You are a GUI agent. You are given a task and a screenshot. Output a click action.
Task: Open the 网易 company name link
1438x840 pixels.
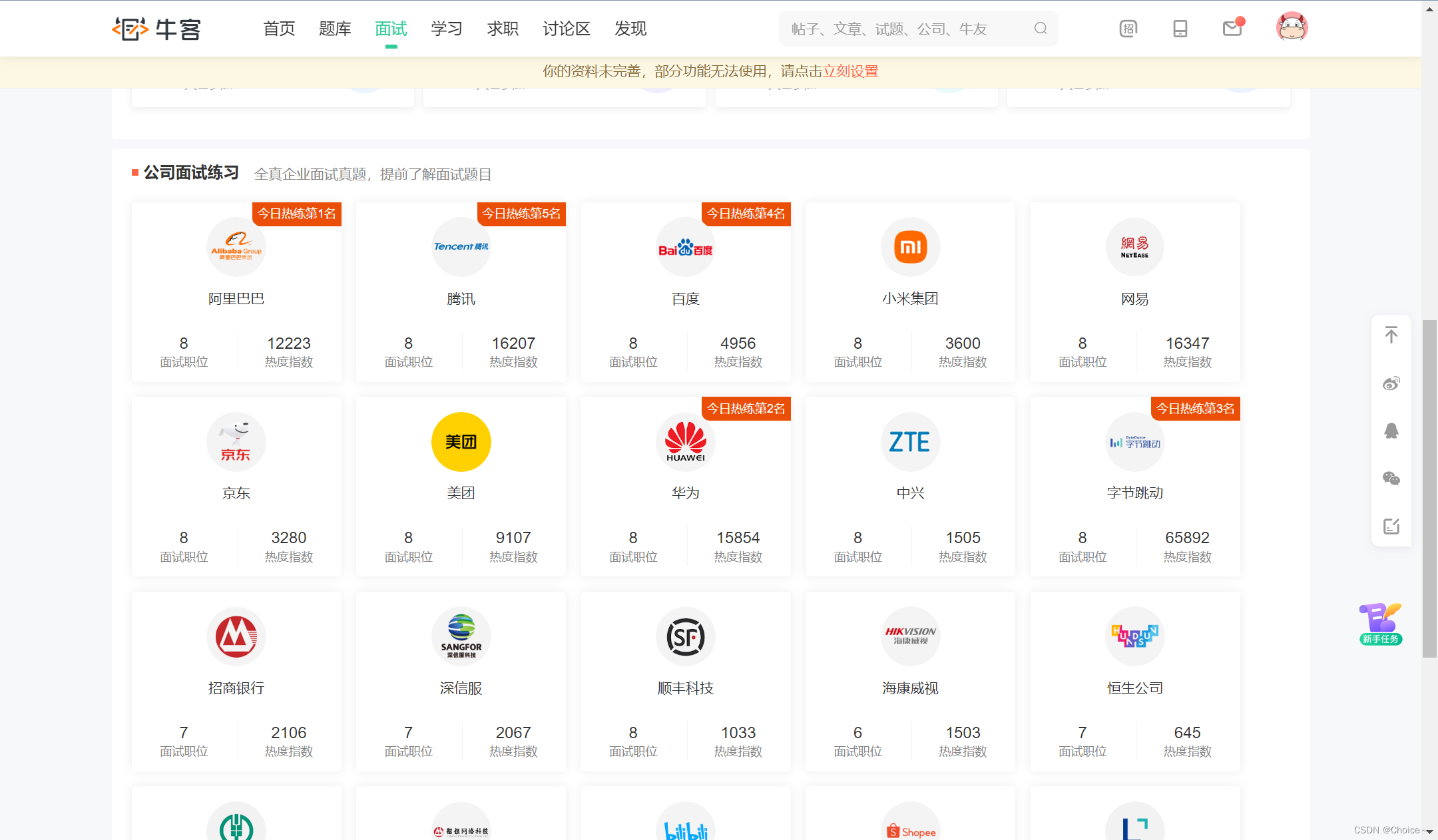(1135, 299)
